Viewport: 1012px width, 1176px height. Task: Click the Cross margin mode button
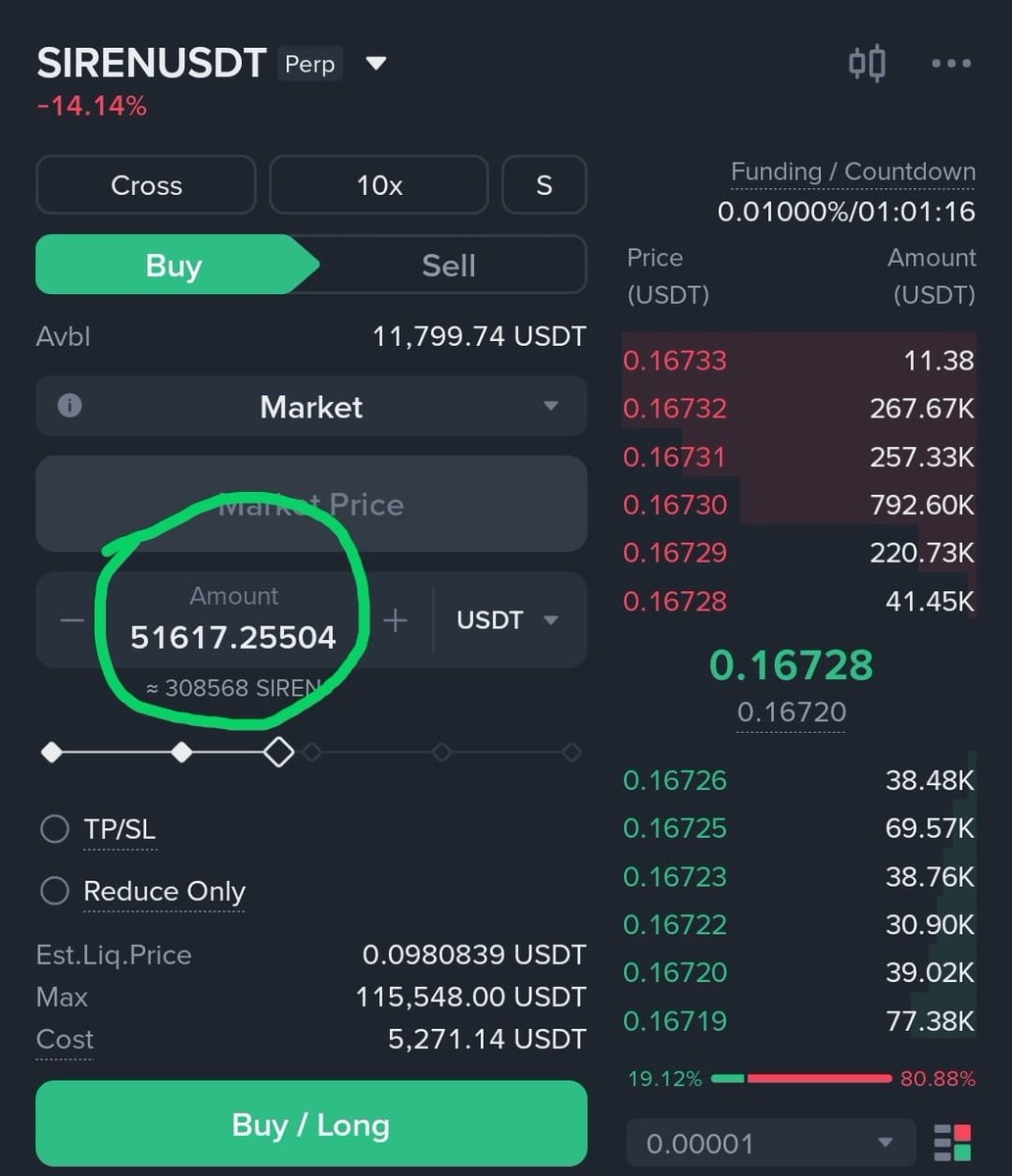point(145,185)
